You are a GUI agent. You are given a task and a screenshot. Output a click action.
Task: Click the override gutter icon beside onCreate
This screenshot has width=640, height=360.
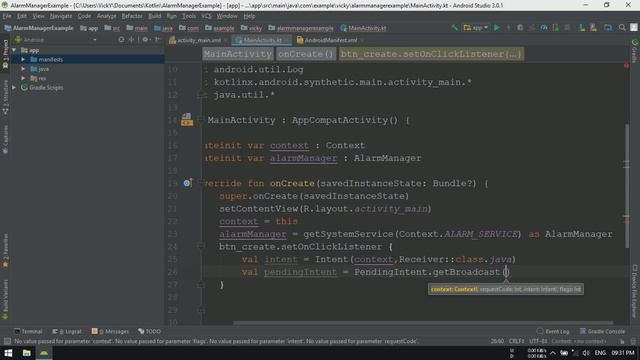[x=187, y=183]
